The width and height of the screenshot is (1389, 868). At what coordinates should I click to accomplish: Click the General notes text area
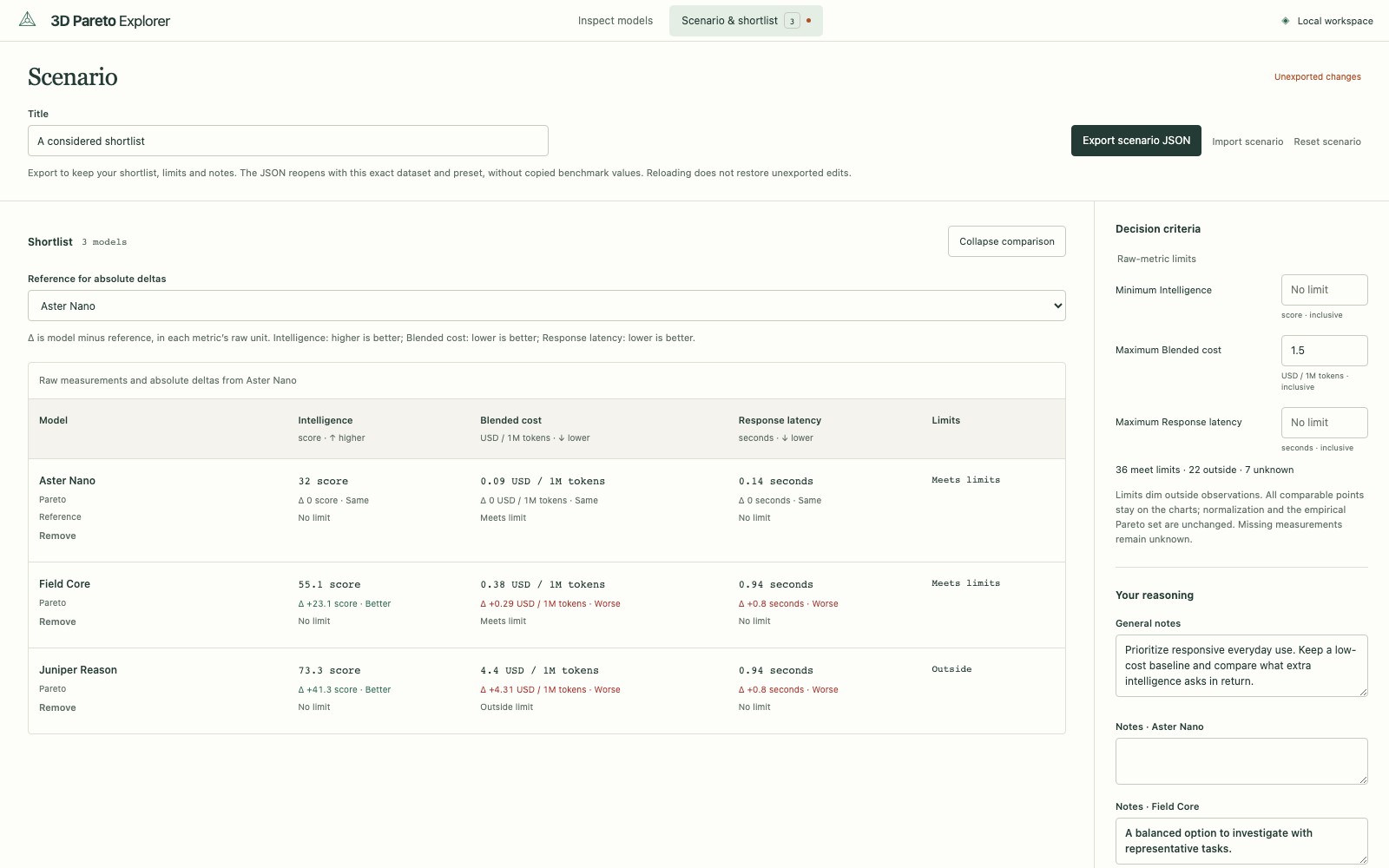click(x=1241, y=666)
